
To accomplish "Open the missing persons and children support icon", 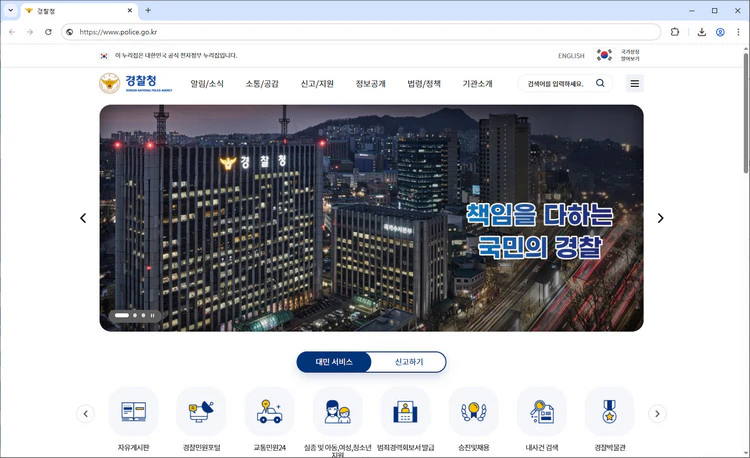I will click(338, 412).
